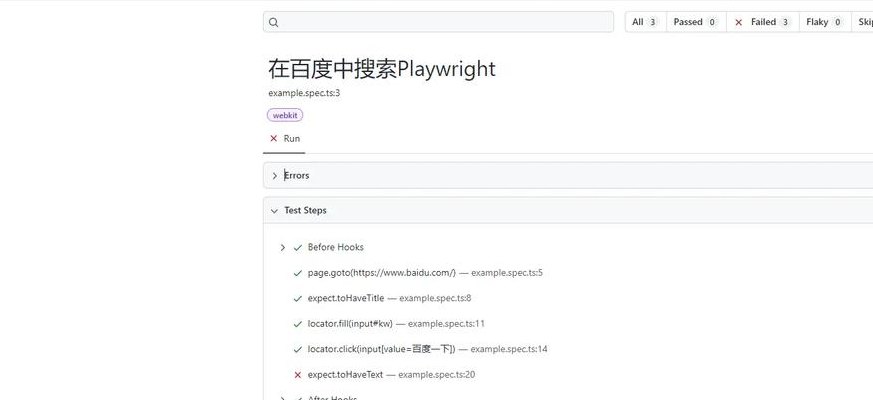
Task: Select the Run tab
Action: [284, 139]
